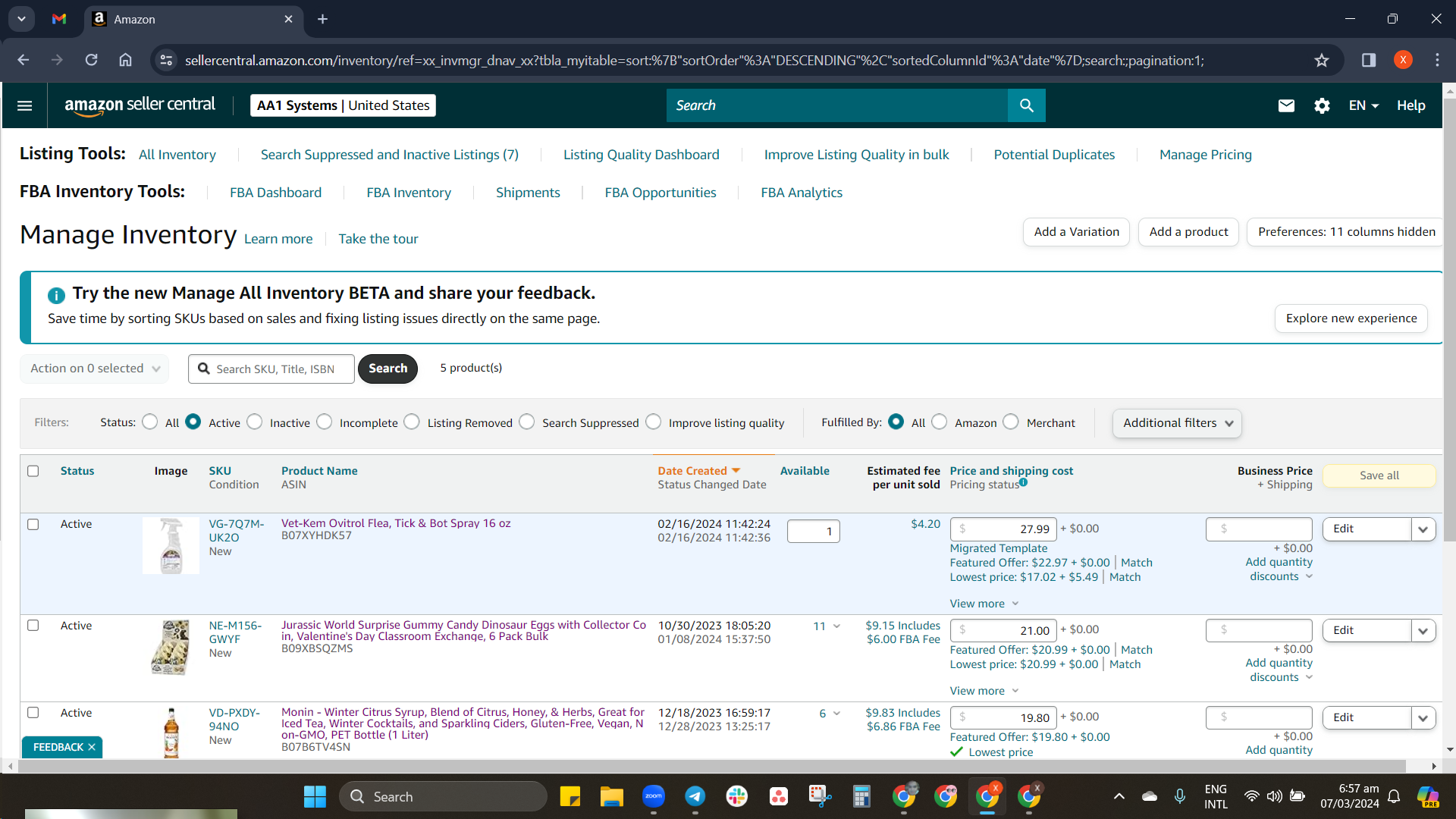Select checkbox for Jurassic World Gummy row
This screenshot has width=1456, height=819.
pyautogui.click(x=33, y=626)
